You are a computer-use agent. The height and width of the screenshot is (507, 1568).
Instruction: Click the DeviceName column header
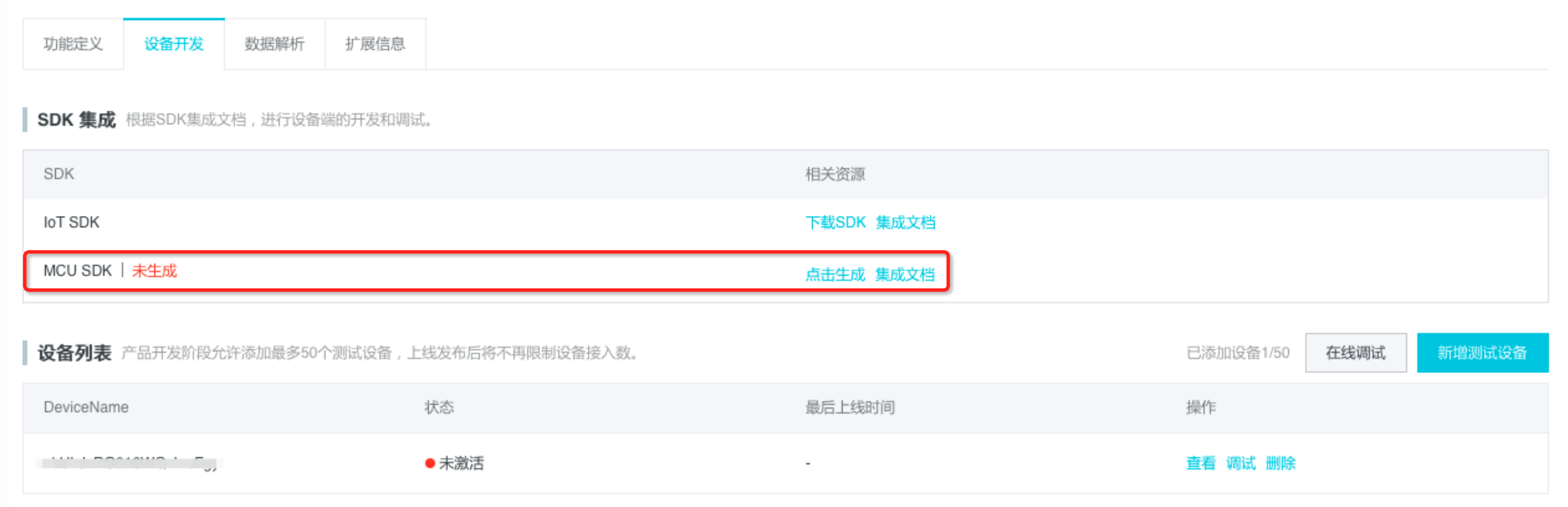coord(86,407)
